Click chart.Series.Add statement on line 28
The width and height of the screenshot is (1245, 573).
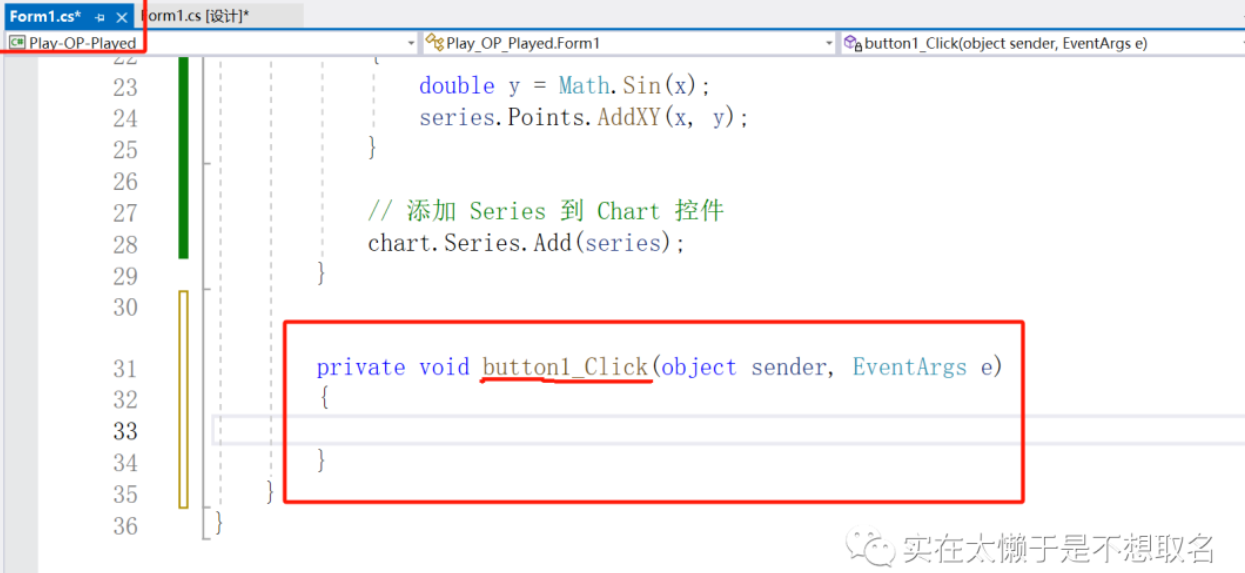point(526,243)
